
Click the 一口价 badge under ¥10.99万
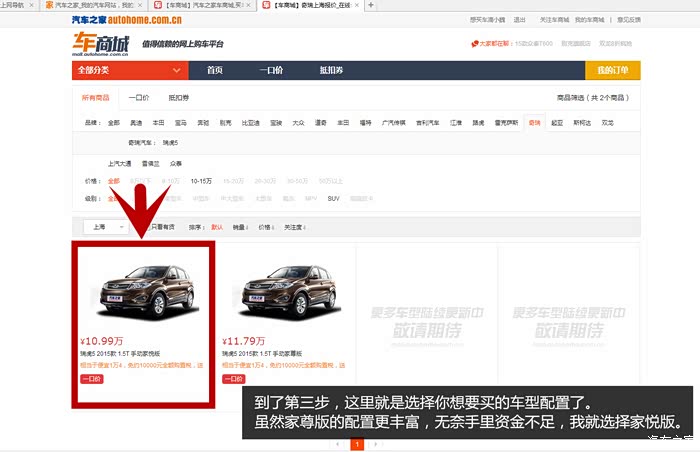[x=92, y=379]
